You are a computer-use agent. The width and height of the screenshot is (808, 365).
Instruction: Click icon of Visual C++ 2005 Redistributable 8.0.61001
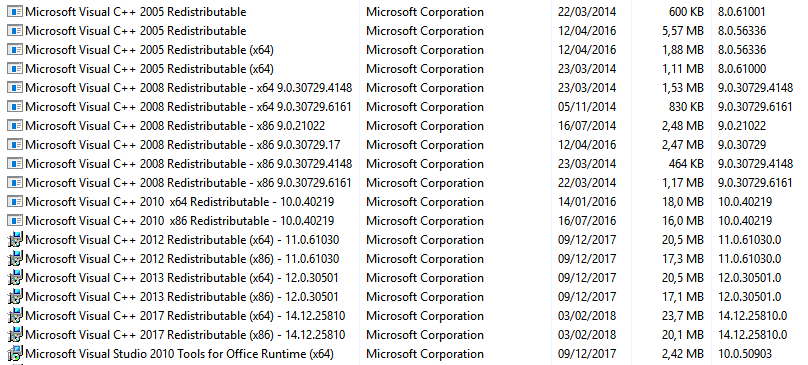pyautogui.click(x=15, y=12)
